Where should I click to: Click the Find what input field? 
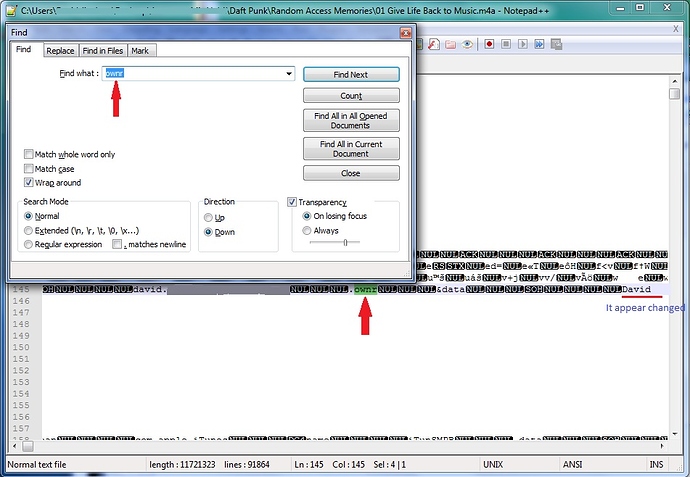pos(198,73)
